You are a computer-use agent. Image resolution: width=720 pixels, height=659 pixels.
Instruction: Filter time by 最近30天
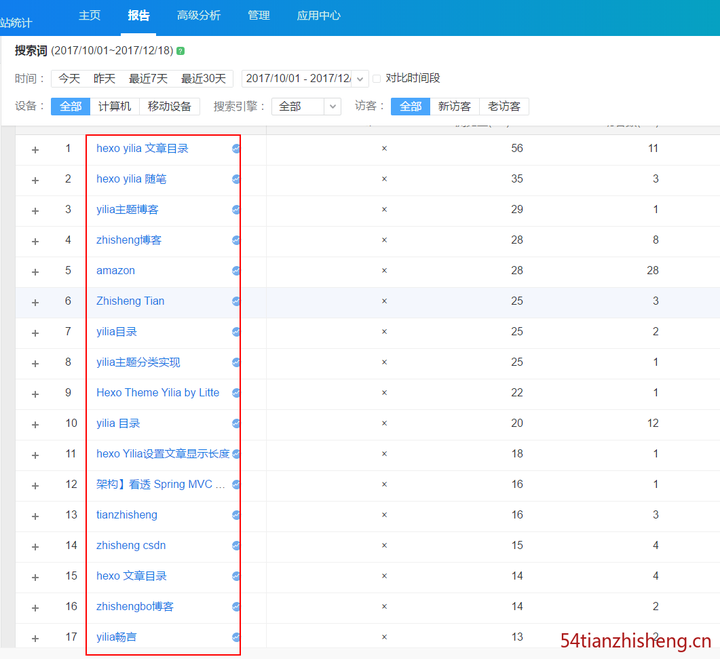click(x=203, y=79)
